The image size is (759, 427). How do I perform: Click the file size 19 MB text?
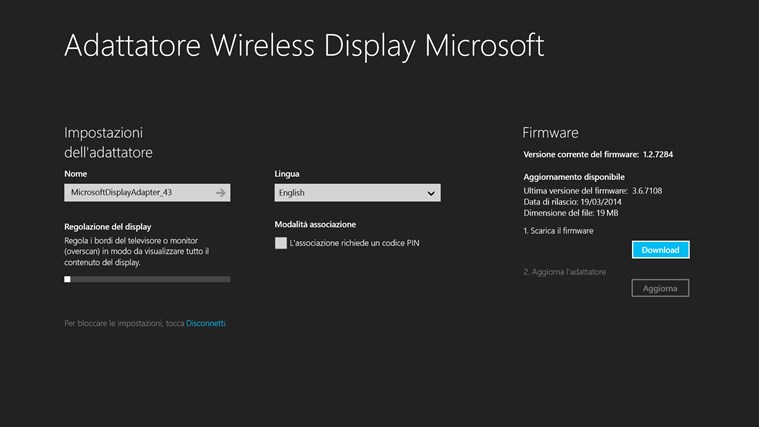(607, 213)
